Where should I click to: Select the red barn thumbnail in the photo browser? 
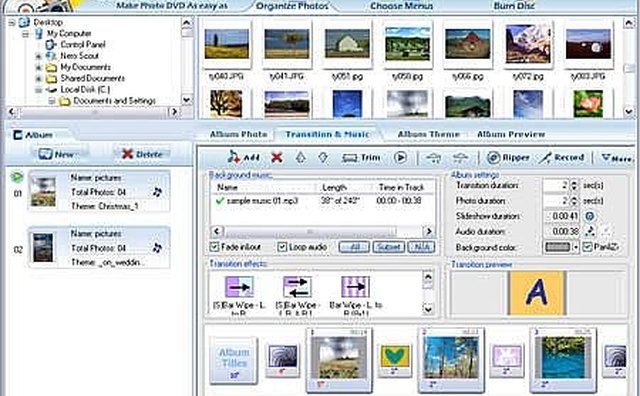467,44
